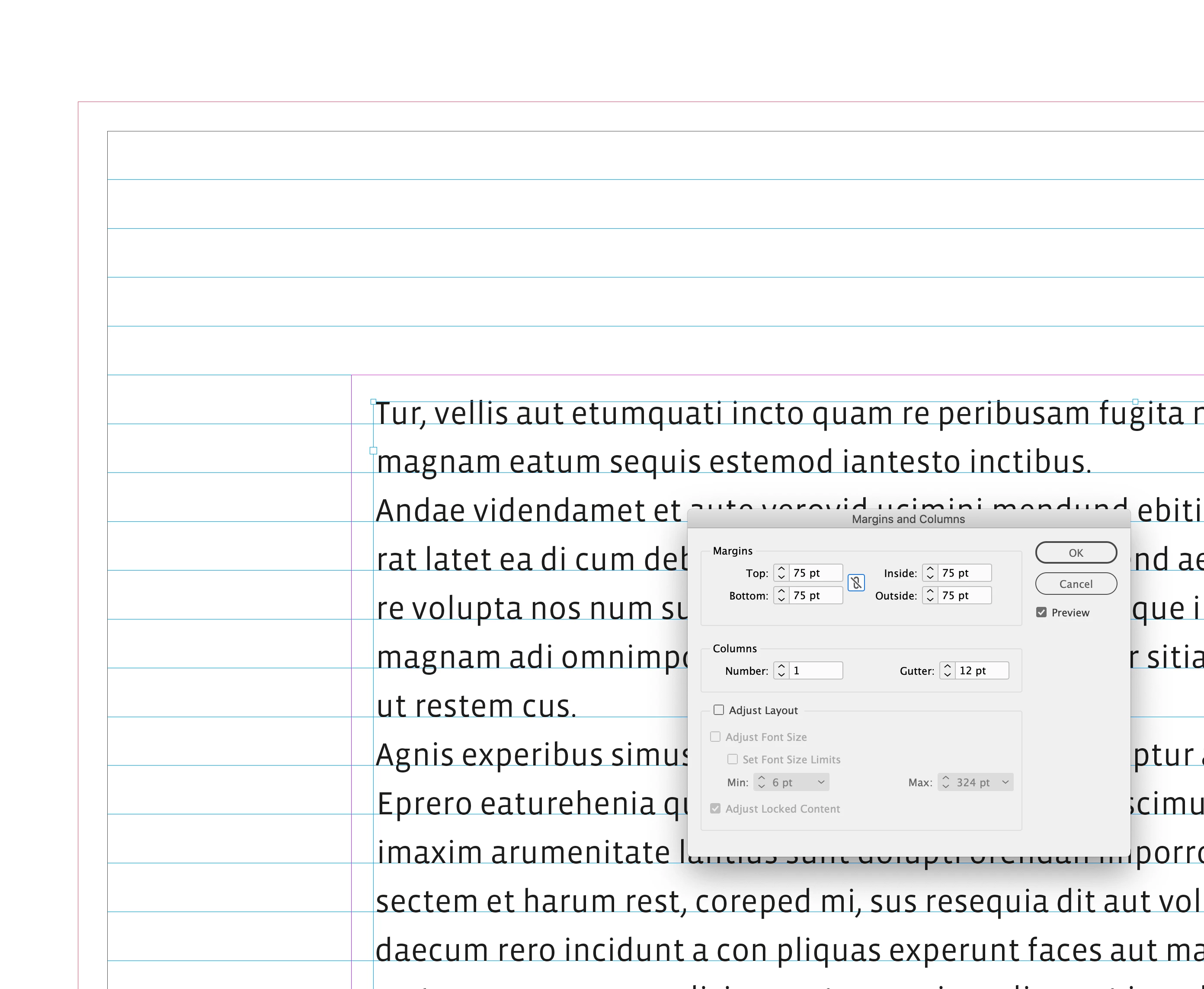The height and width of the screenshot is (989, 1204).
Task: Click the column Number stepper arrows
Action: point(781,670)
